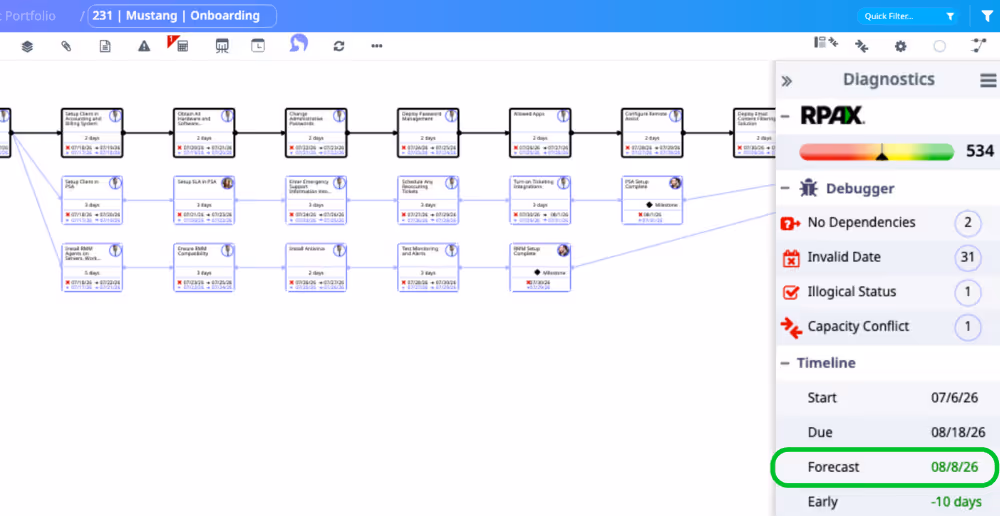The width and height of the screenshot is (1000, 516).
Task: Open the document notes icon
Action: pyautogui.click(x=105, y=46)
